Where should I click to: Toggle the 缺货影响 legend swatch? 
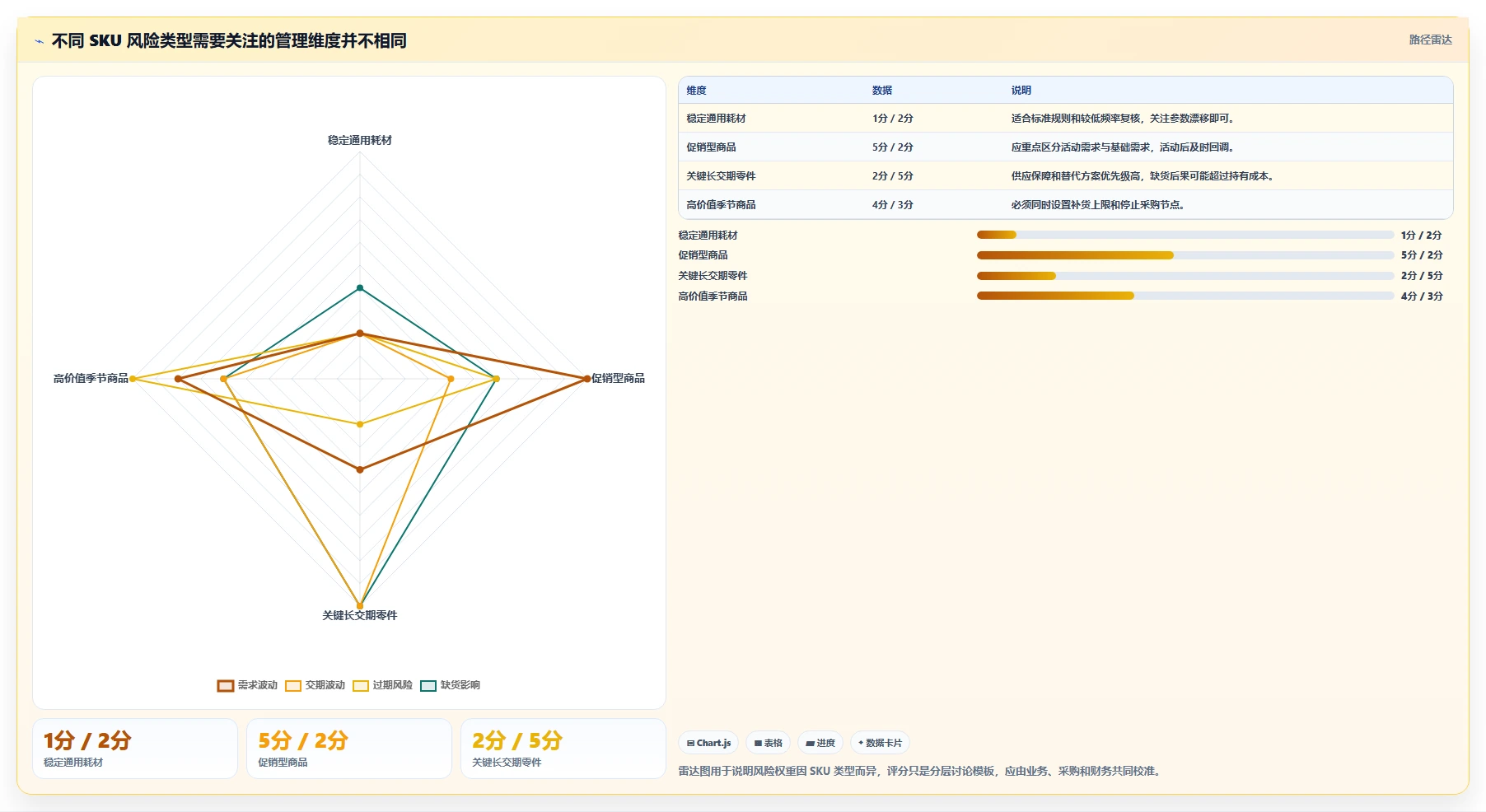(x=428, y=685)
